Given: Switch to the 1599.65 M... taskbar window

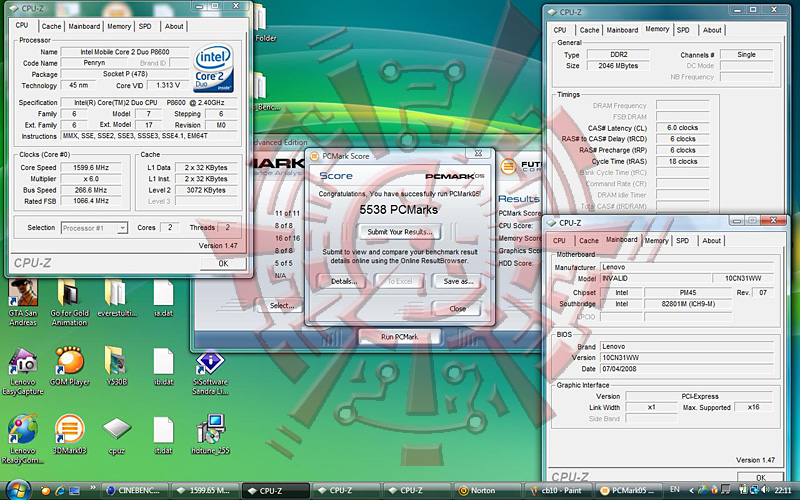Looking at the screenshot, I should pos(204,490).
